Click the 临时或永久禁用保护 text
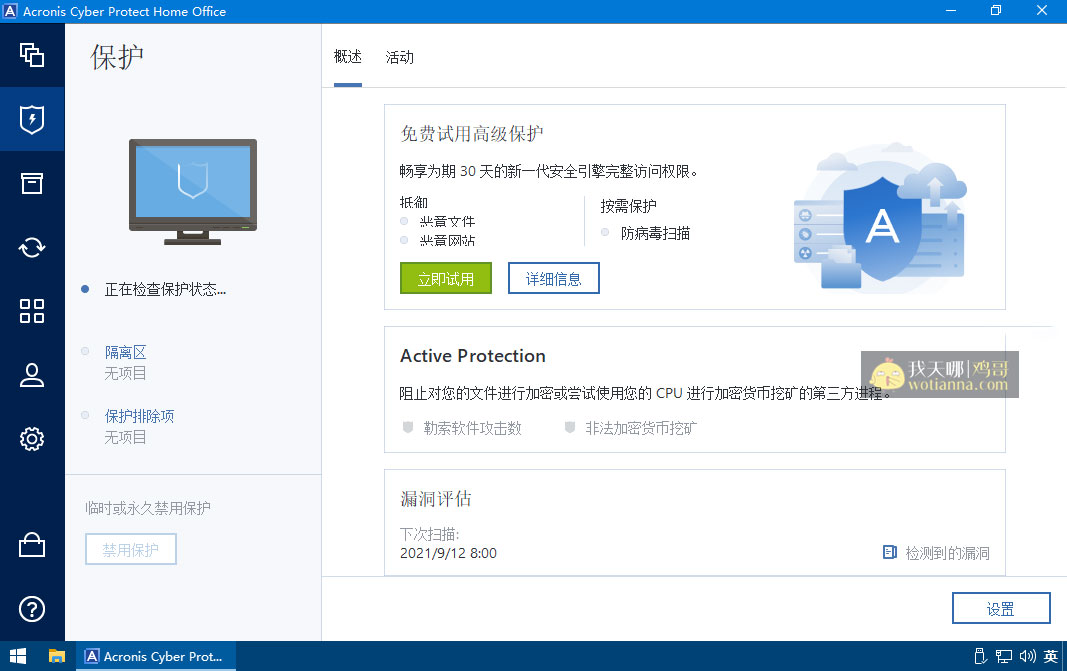The height and width of the screenshot is (671, 1067). click(x=148, y=508)
